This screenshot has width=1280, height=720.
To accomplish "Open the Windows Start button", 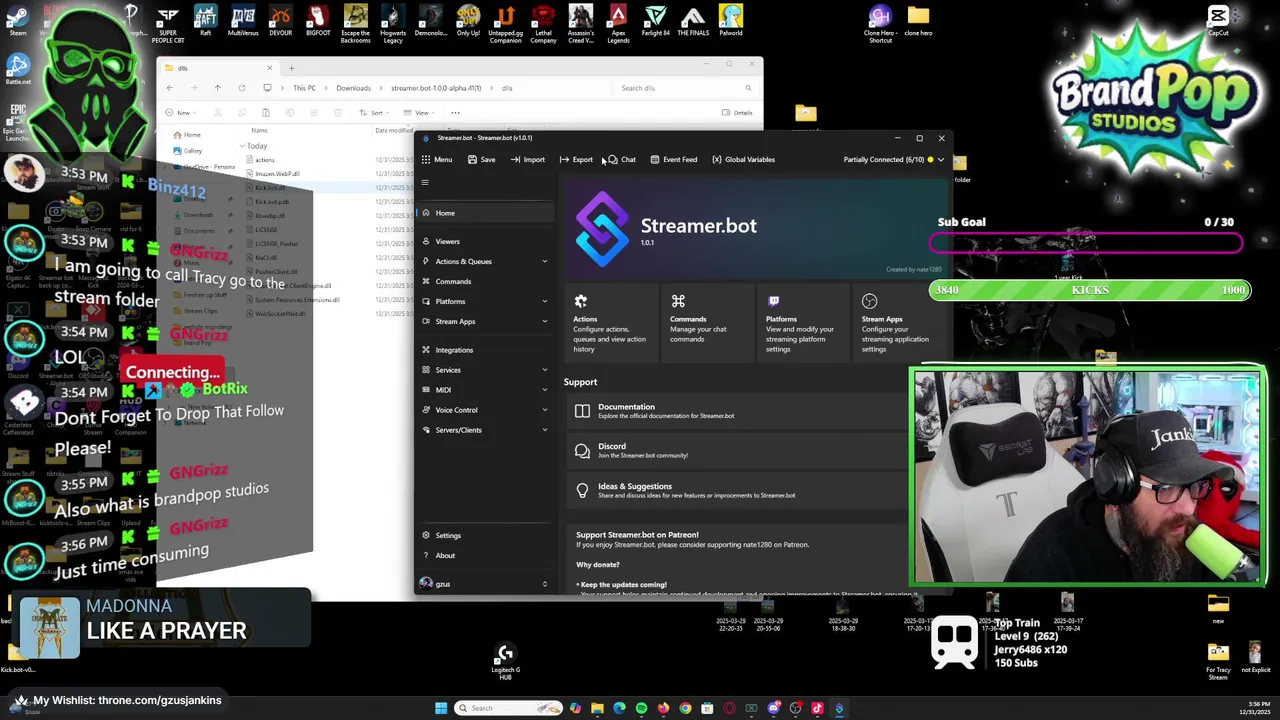I will (441, 708).
